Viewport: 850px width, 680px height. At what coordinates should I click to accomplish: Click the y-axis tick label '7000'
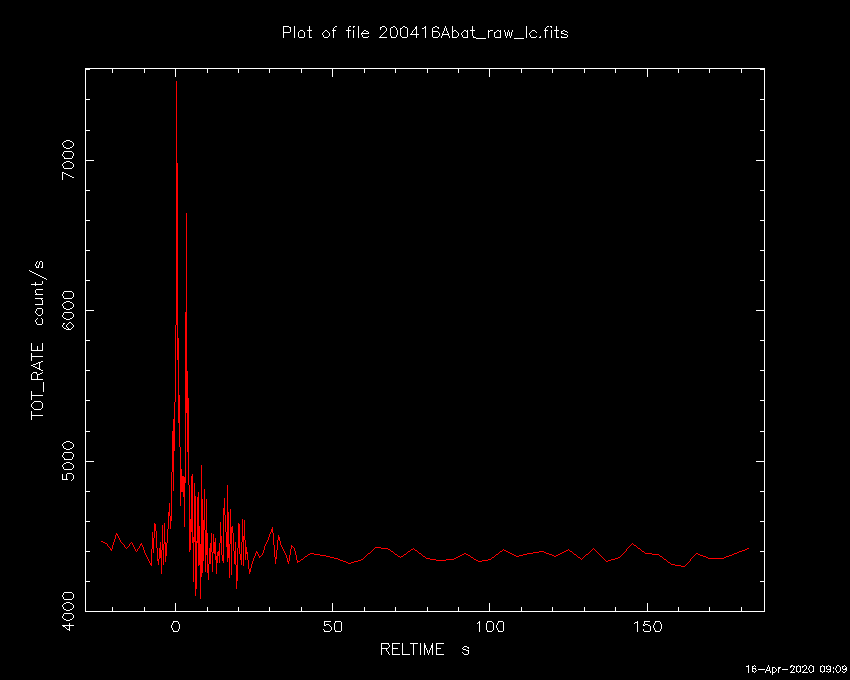click(x=68, y=160)
